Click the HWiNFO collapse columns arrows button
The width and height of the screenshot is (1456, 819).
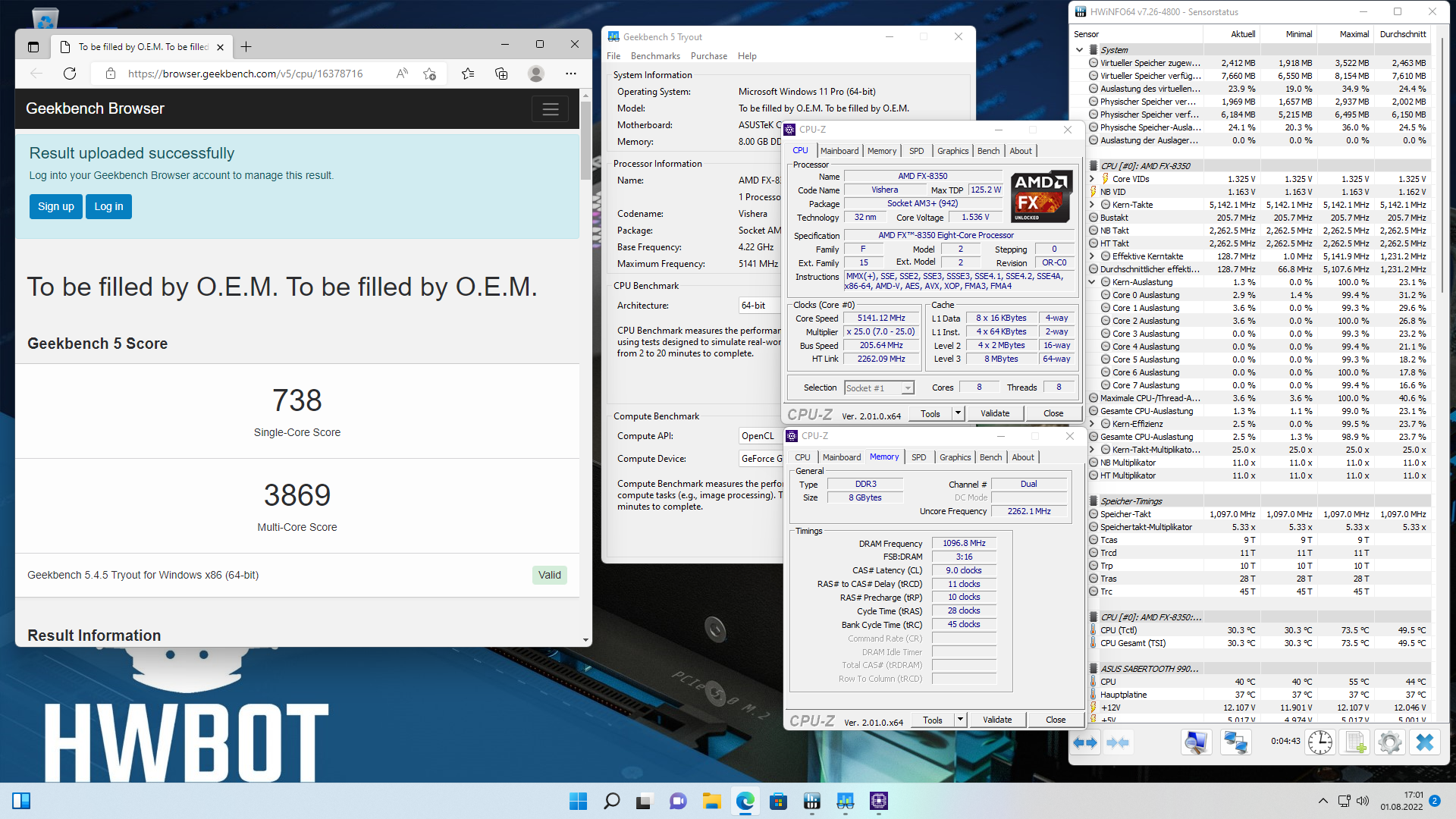tap(1118, 742)
